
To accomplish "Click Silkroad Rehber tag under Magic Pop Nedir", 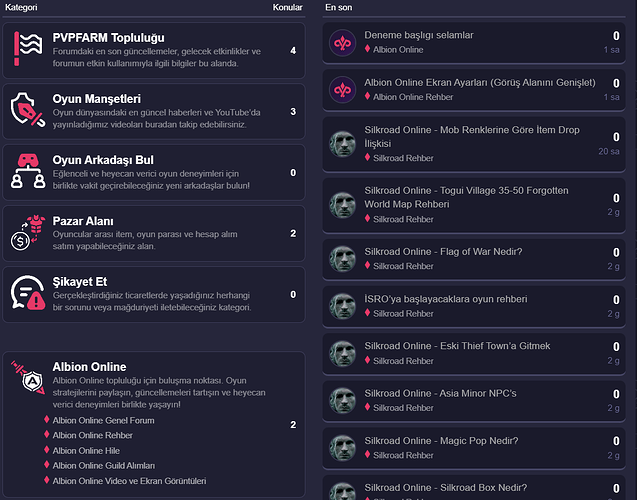I will coord(403,455).
